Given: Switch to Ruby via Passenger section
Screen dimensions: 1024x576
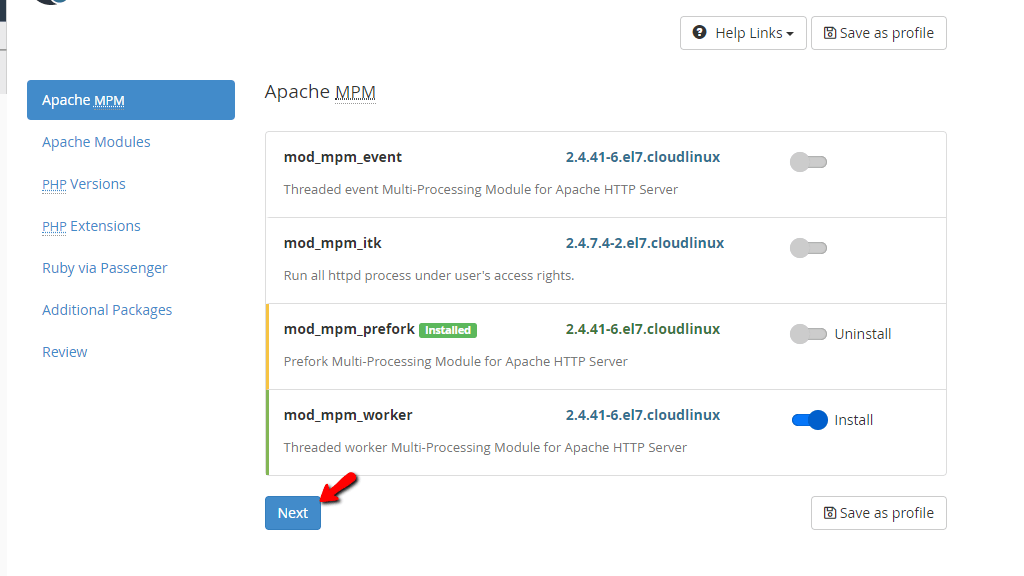Looking at the screenshot, I should click(x=104, y=268).
